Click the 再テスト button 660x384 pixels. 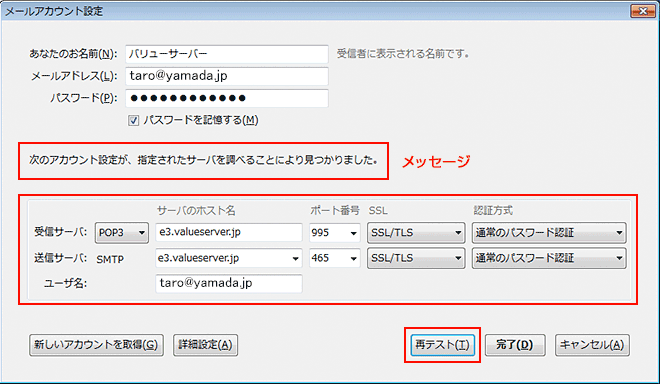pyautogui.click(x=442, y=345)
